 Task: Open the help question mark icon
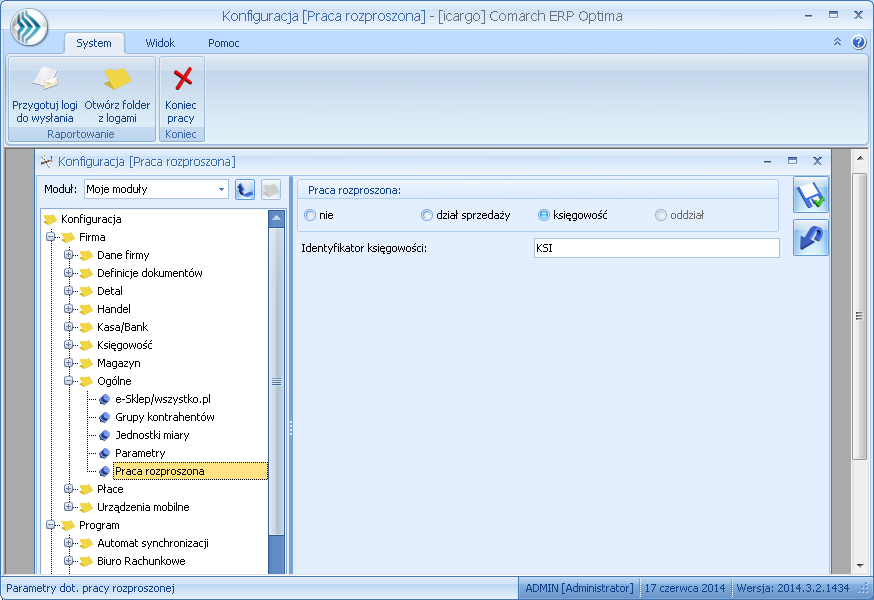tap(858, 43)
